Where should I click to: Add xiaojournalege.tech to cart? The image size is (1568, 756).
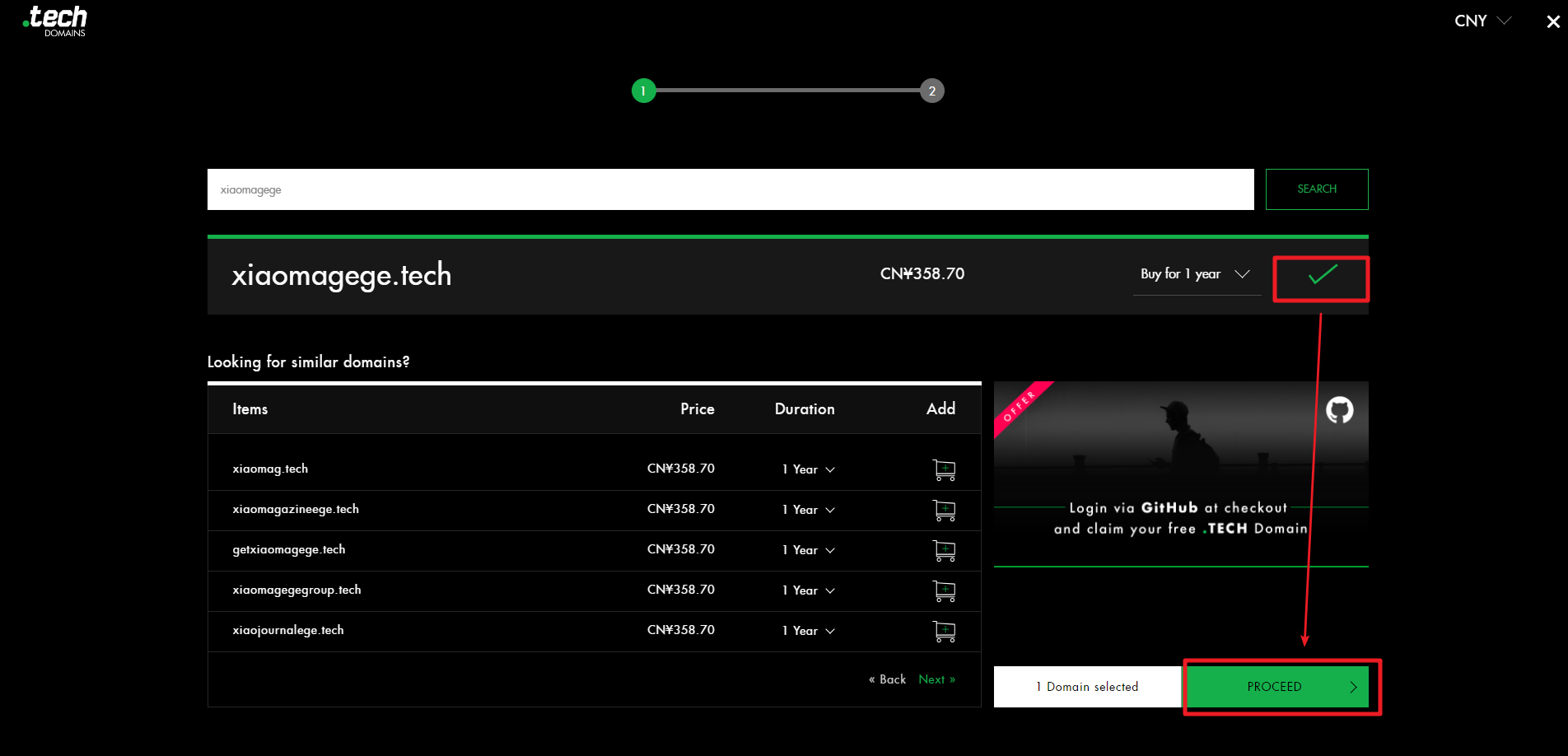945,631
